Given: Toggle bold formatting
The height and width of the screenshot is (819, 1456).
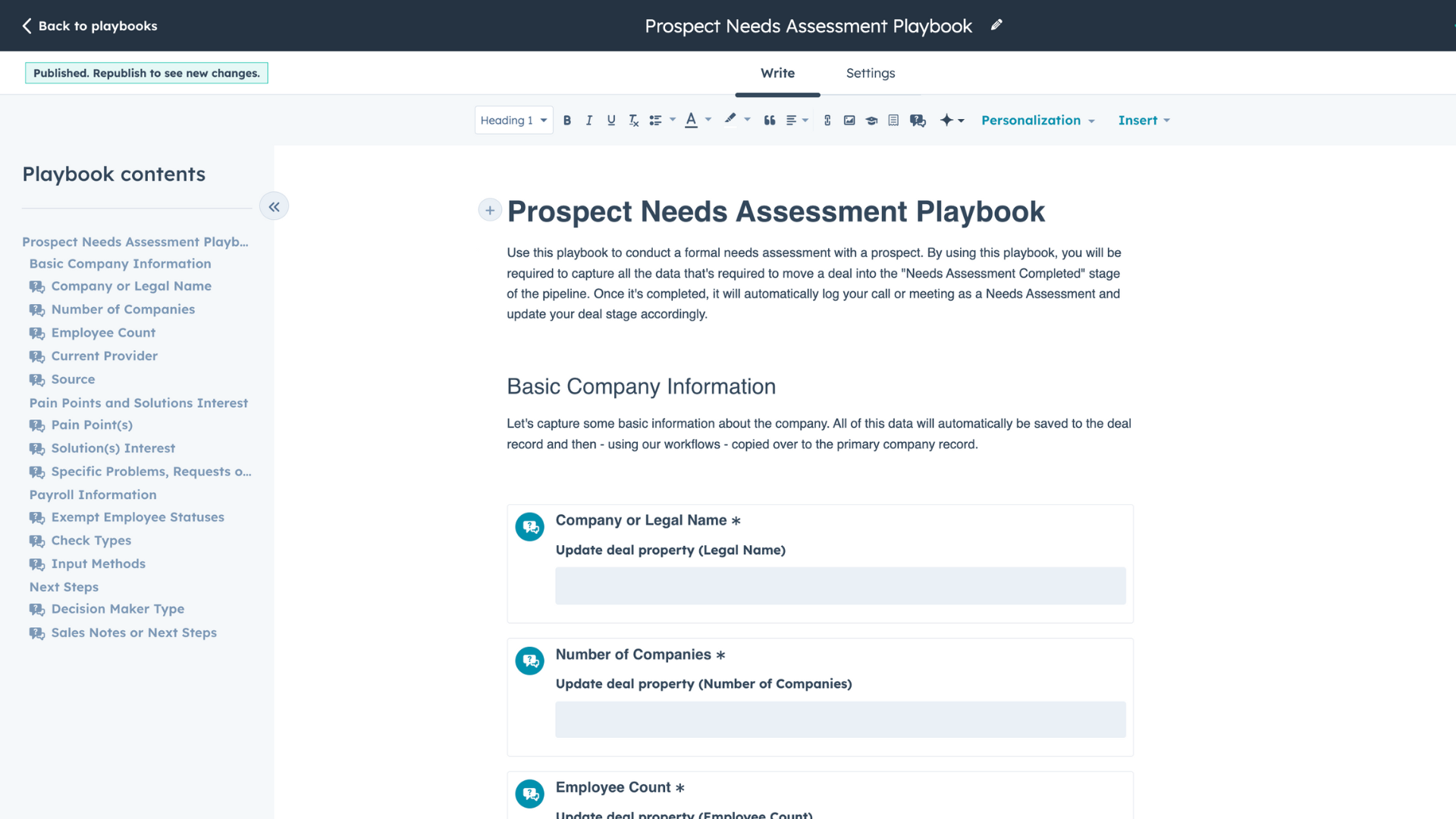Looking at the screenshot, I should 566,121.
